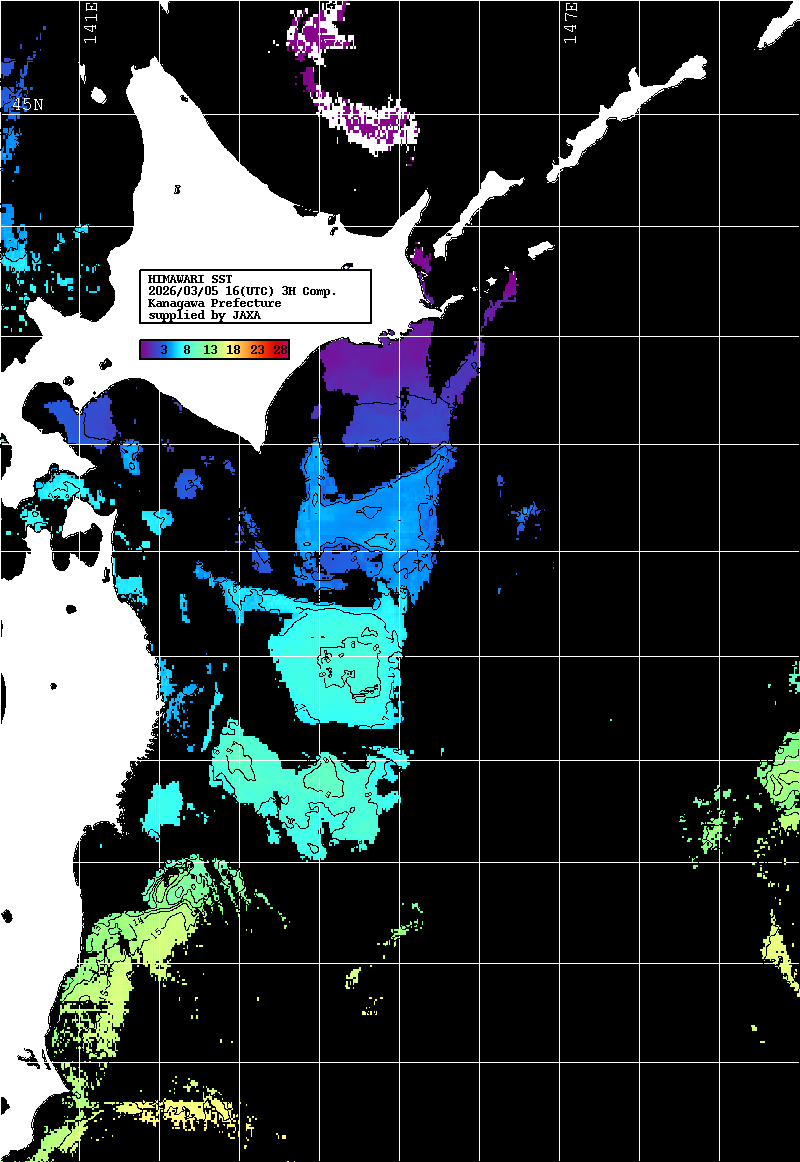
Task: Click the 147E longitude label
Action: 571,22
